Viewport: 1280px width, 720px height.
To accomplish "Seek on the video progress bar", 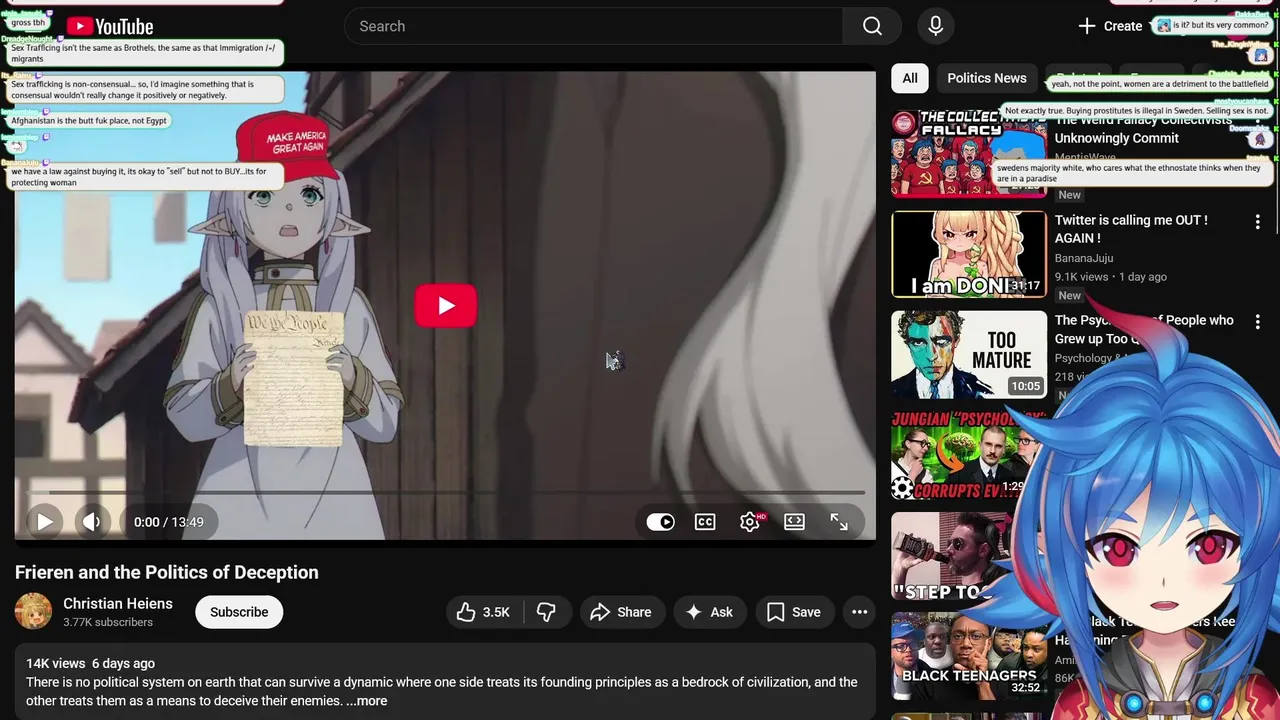I will coord(445,493).
